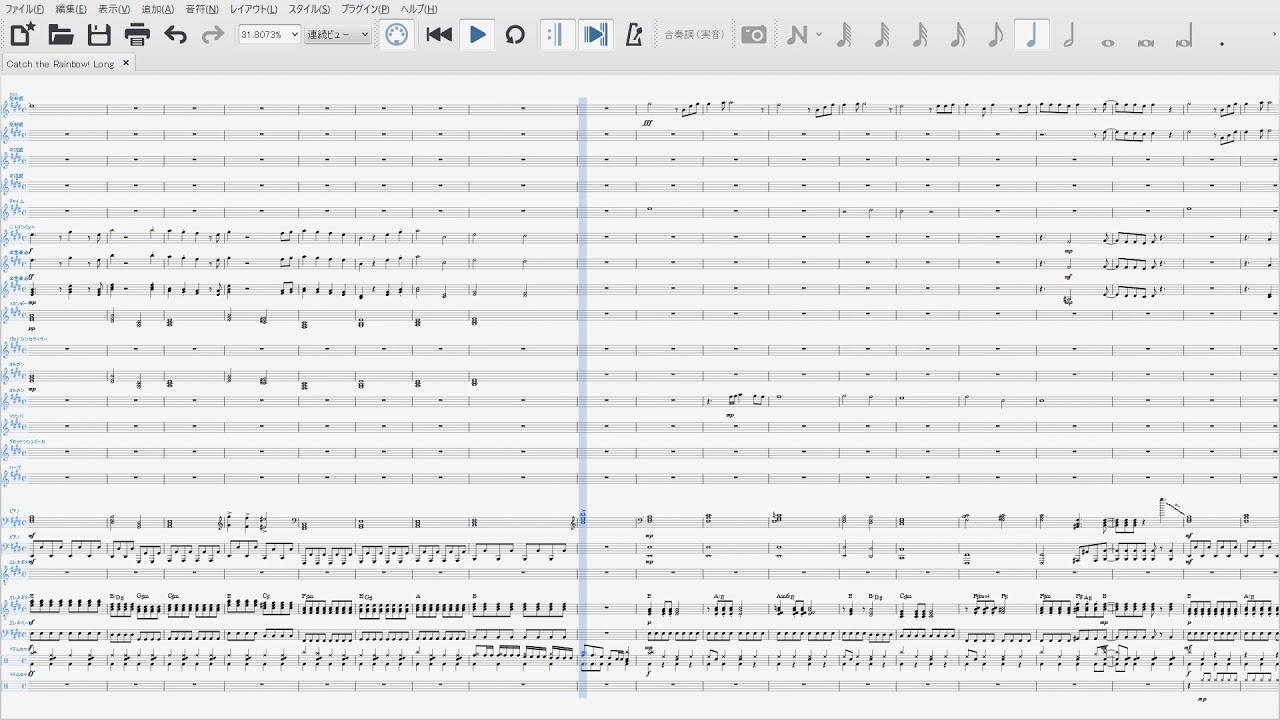Click the Save score floppy disk icon
This screenshot has width=1280, height=720.
click(99, 35)
